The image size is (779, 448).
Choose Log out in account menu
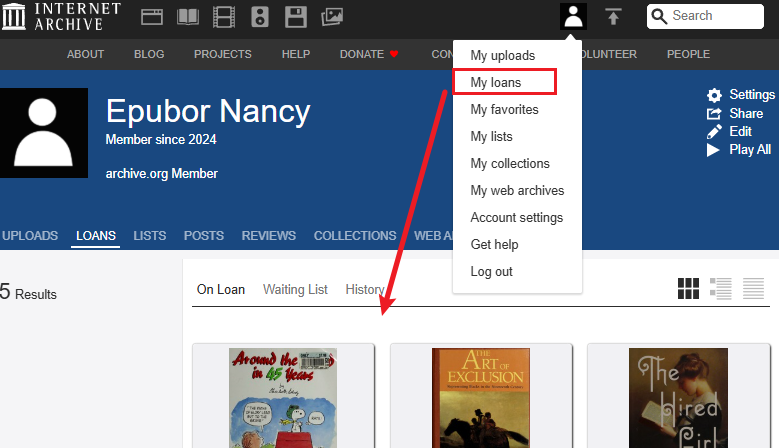pyautogui.click(x=491, y=272)
